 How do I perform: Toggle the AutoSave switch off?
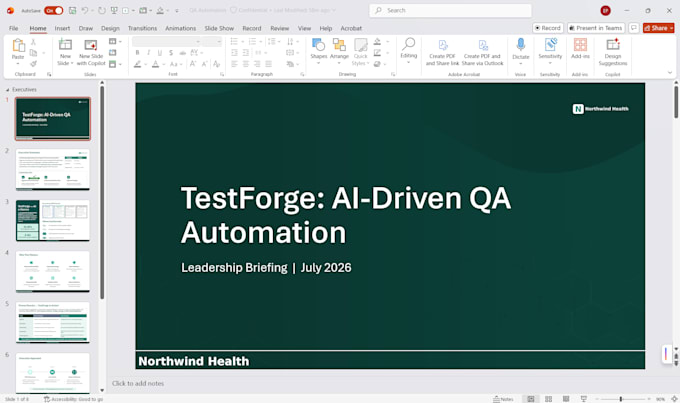click(53, 10)
